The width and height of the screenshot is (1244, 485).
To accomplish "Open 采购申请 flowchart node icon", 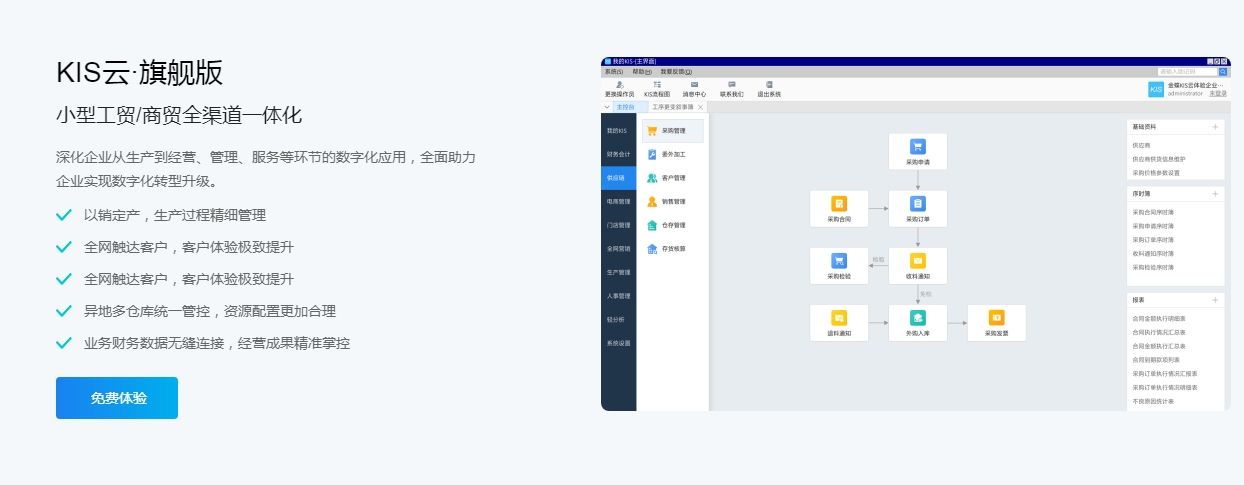I will (x=917, y=146).
